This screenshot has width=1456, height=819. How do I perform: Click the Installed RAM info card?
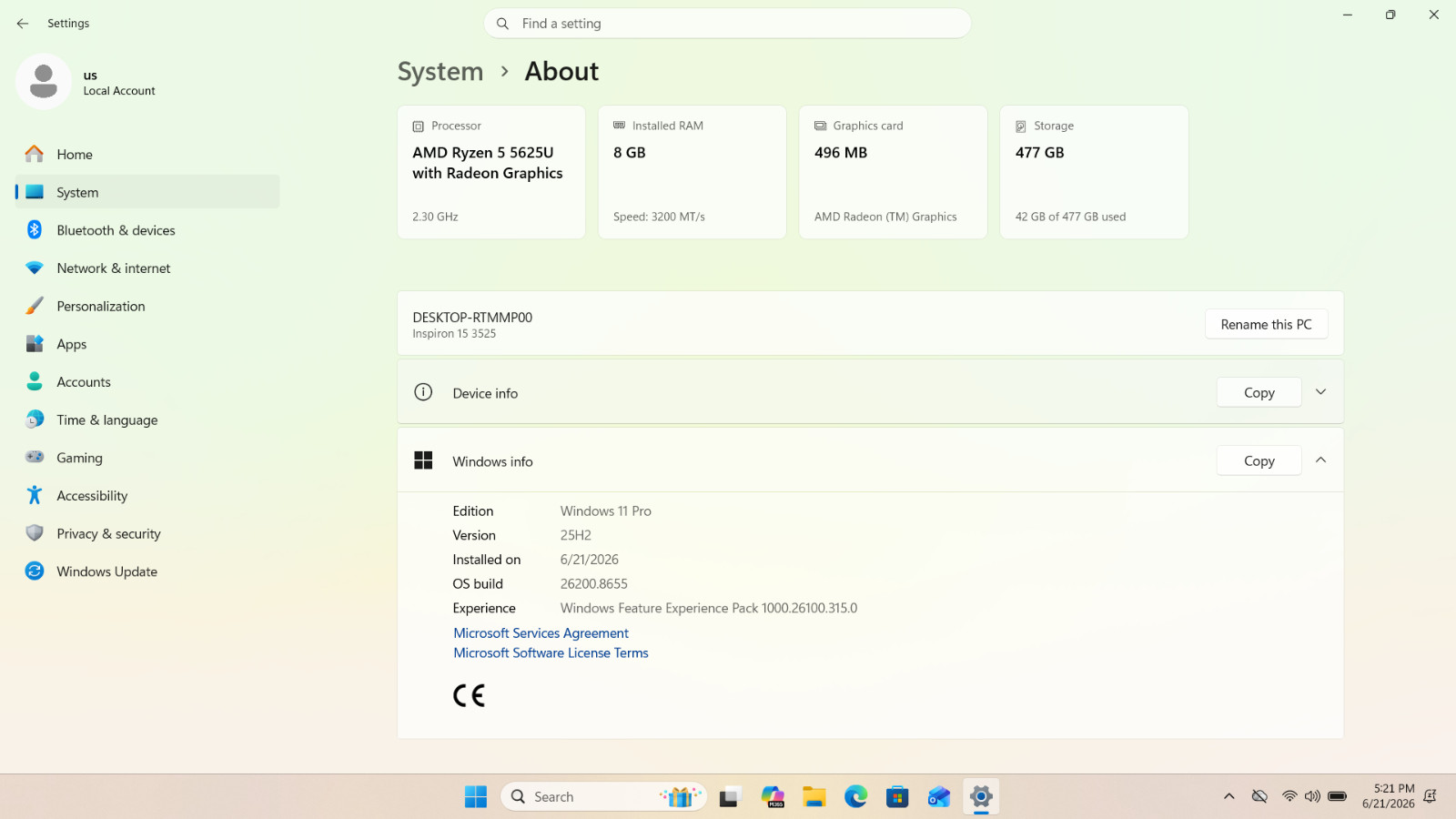pyautogui.click(x=693, y=172)
